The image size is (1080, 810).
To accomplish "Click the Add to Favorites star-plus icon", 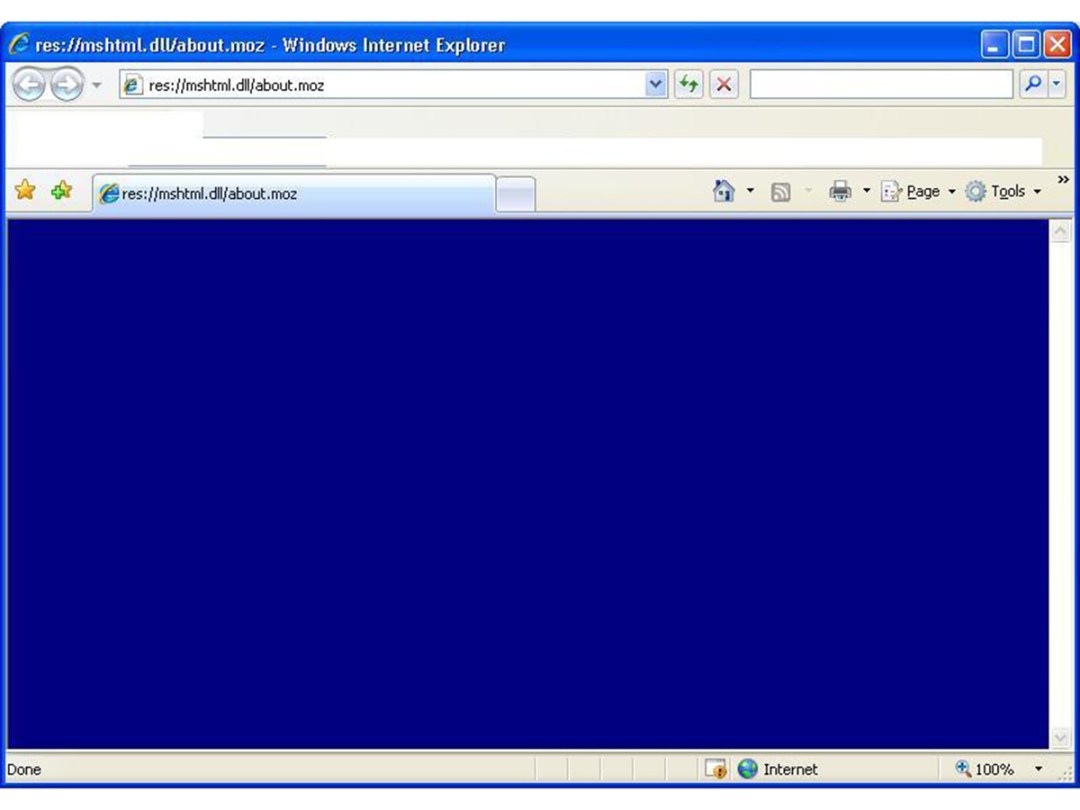I will (62, 190).
